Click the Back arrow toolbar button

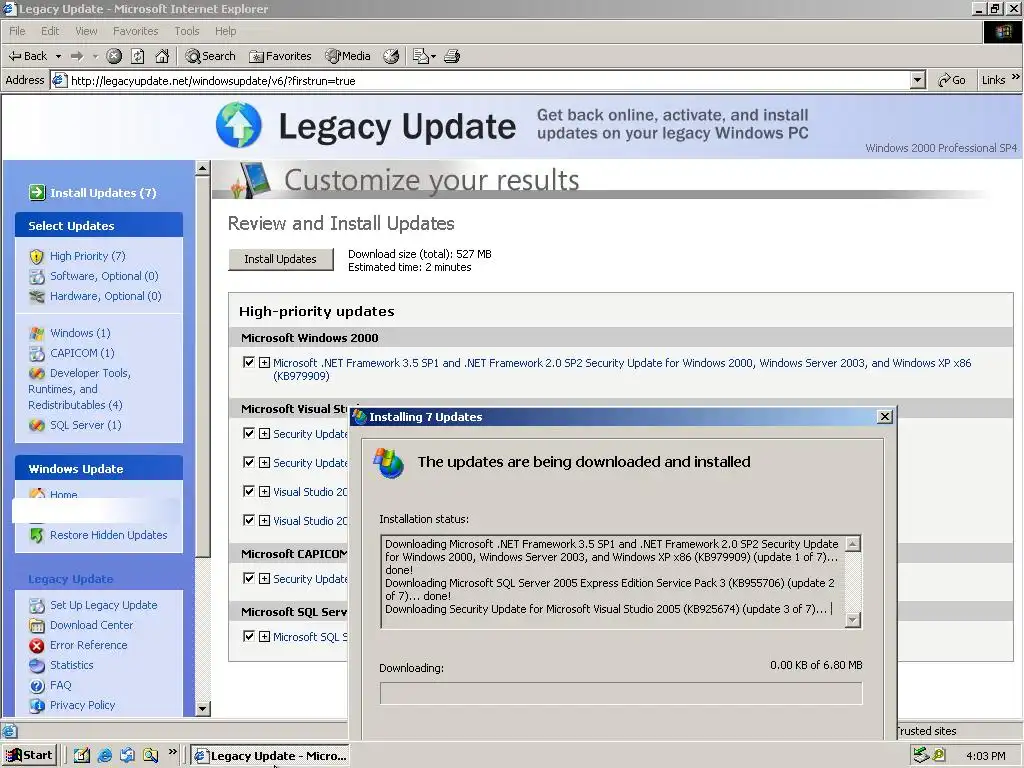(x=27, y=56)
